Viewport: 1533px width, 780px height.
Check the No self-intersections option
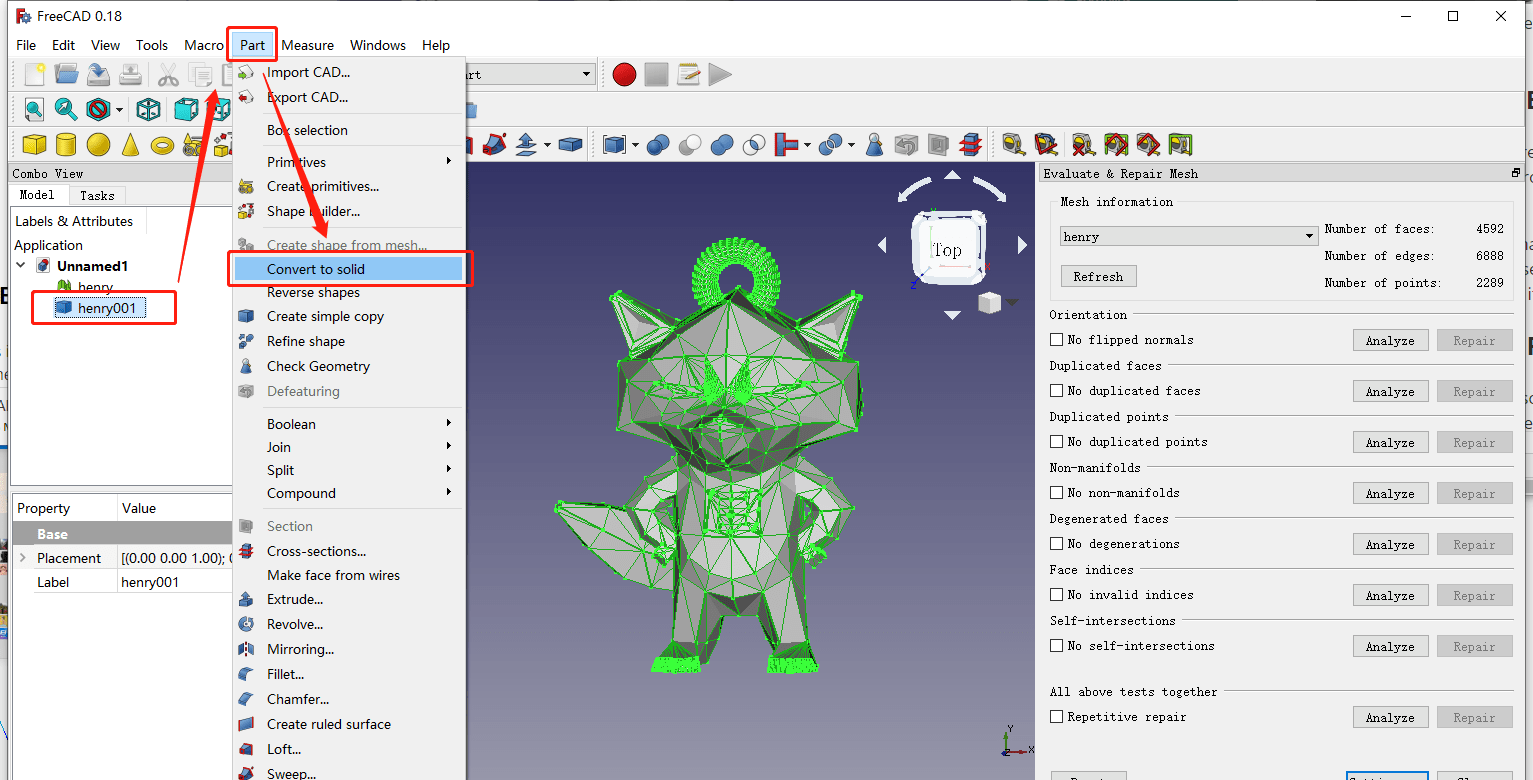pyautogui.click(x=1057, y=645)
